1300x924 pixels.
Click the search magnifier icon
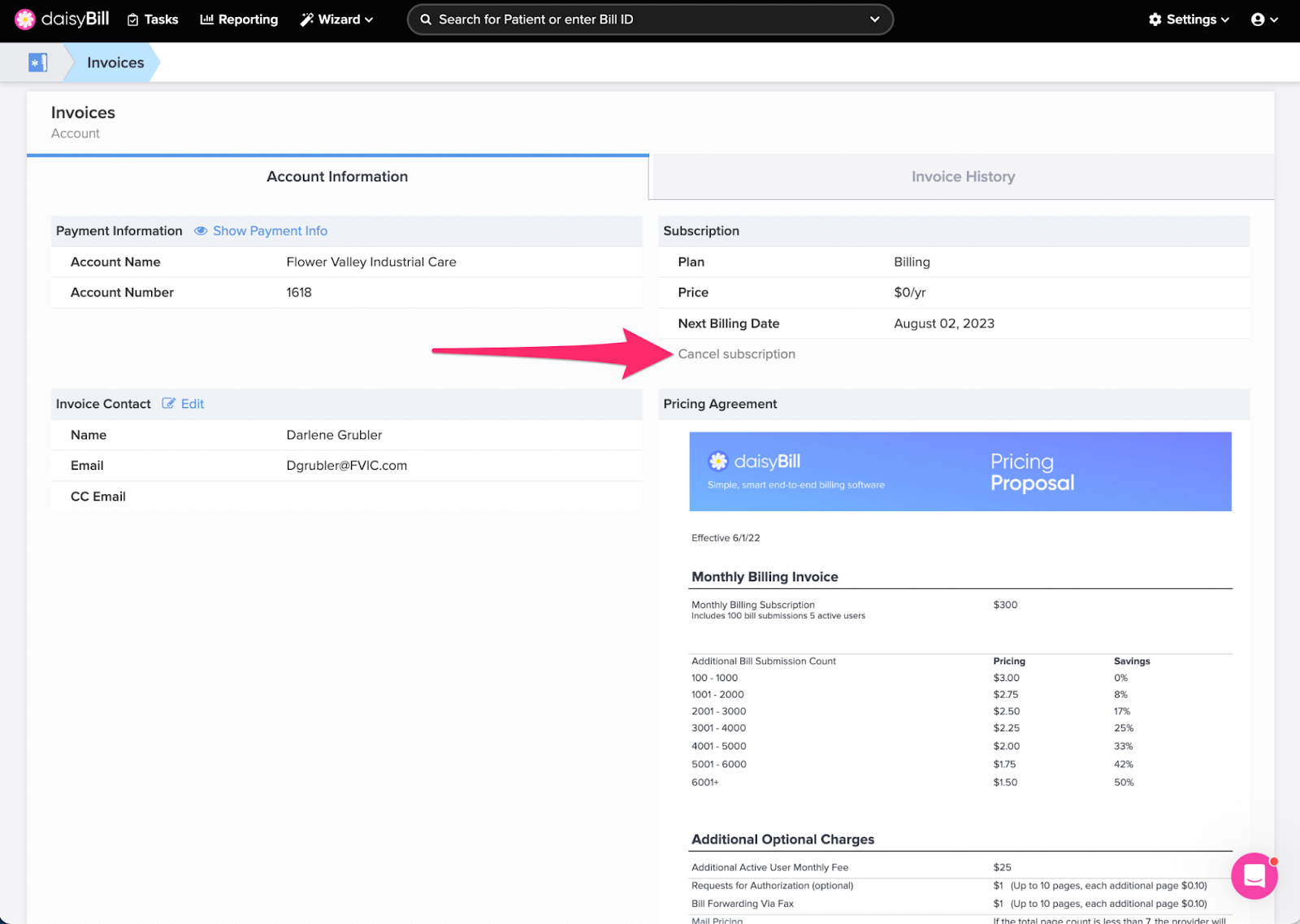tap(425, 19)
